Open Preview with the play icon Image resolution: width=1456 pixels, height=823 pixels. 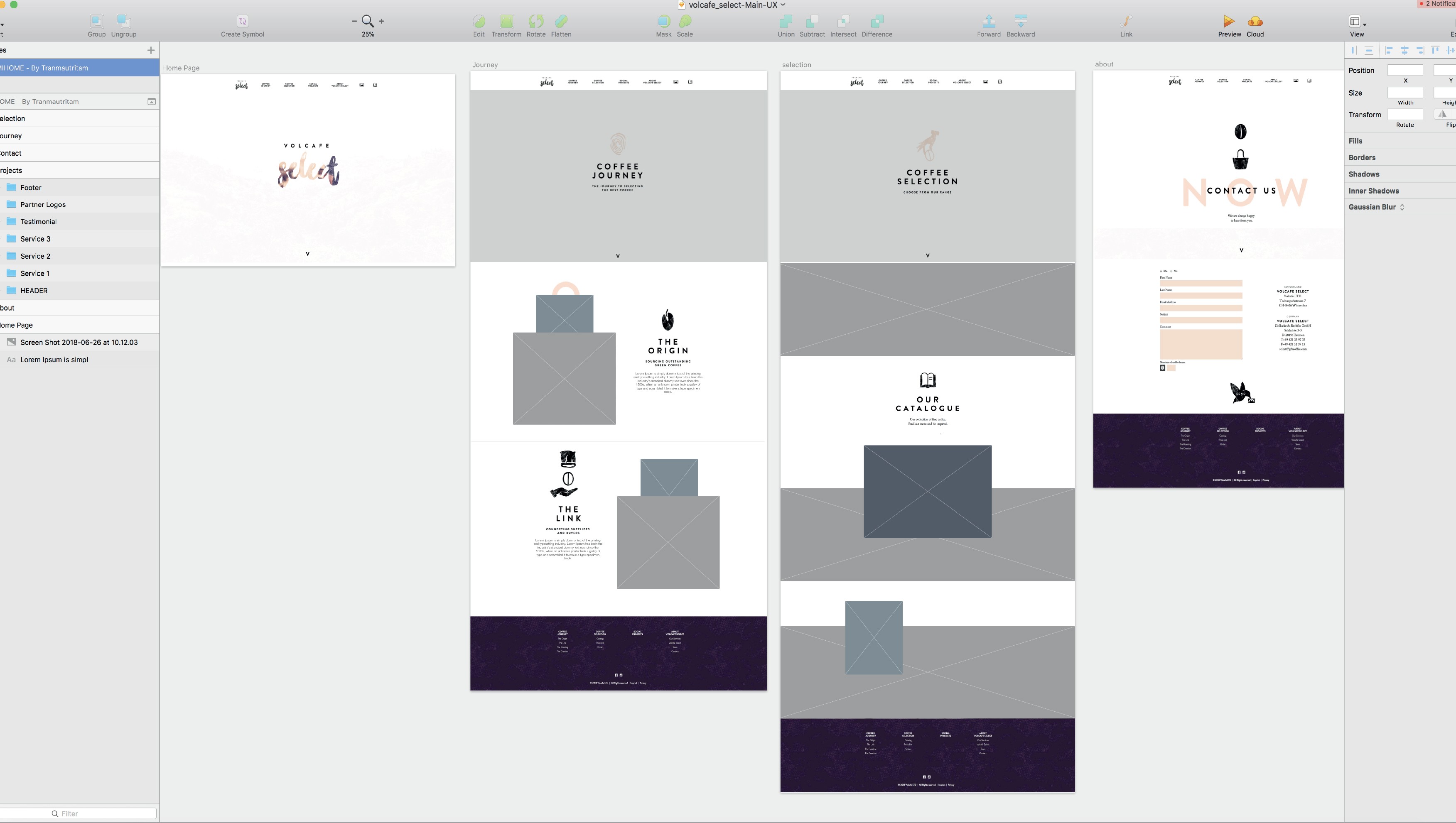coord(1229,22)
